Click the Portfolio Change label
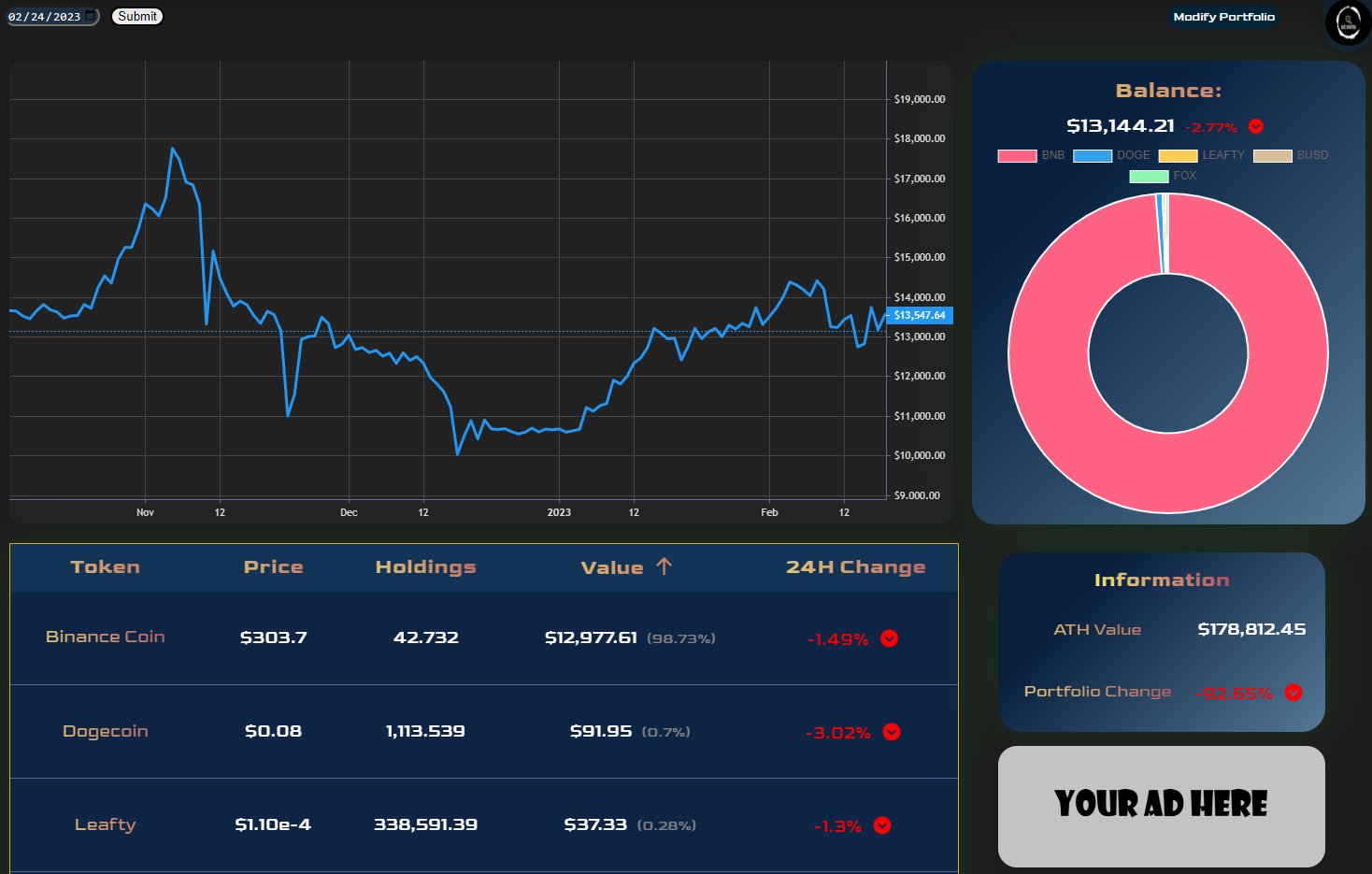This screenshot has width=1372, height=874. click(1097, 692)
